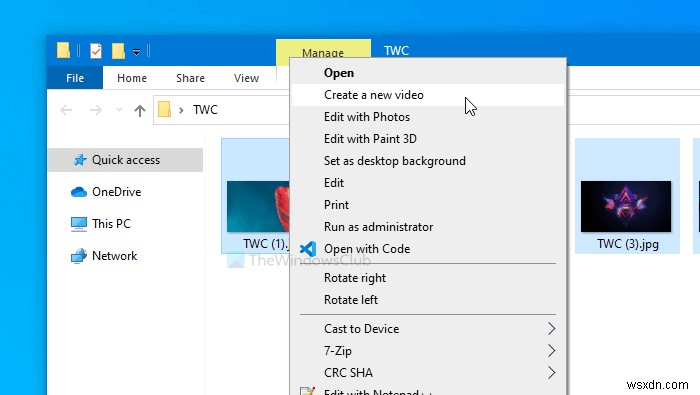
Task: Choose Open with Code
Action: tap(428, 249)
